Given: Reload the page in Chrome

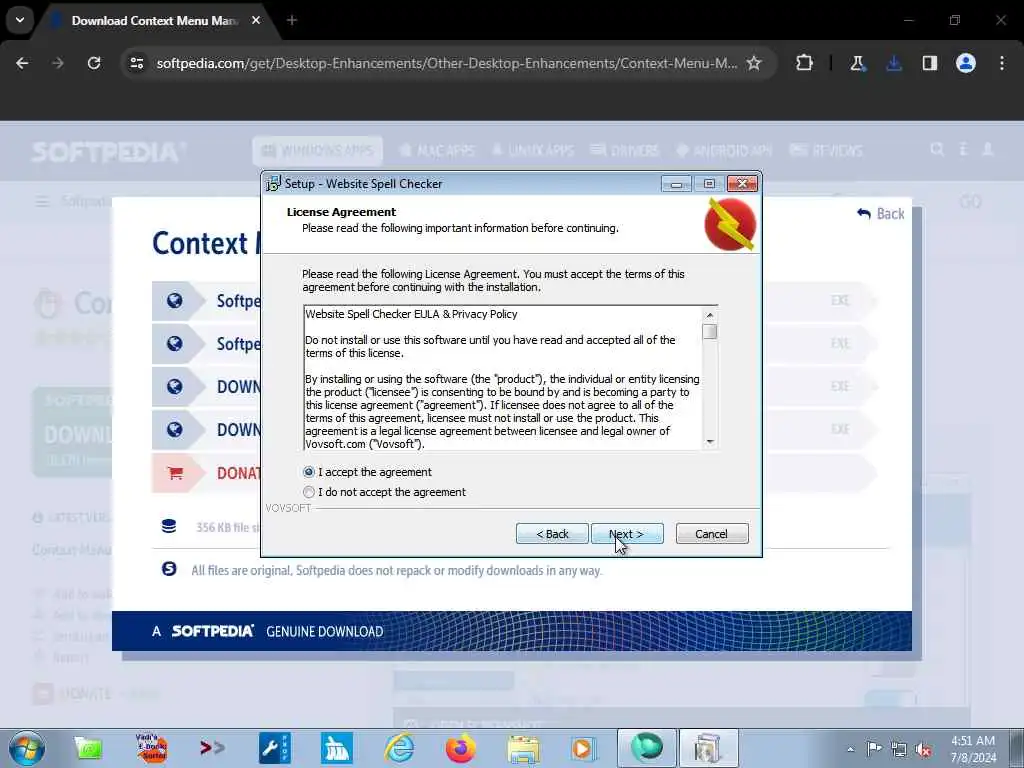Looking at the screenshot, I should coord(94,63).
